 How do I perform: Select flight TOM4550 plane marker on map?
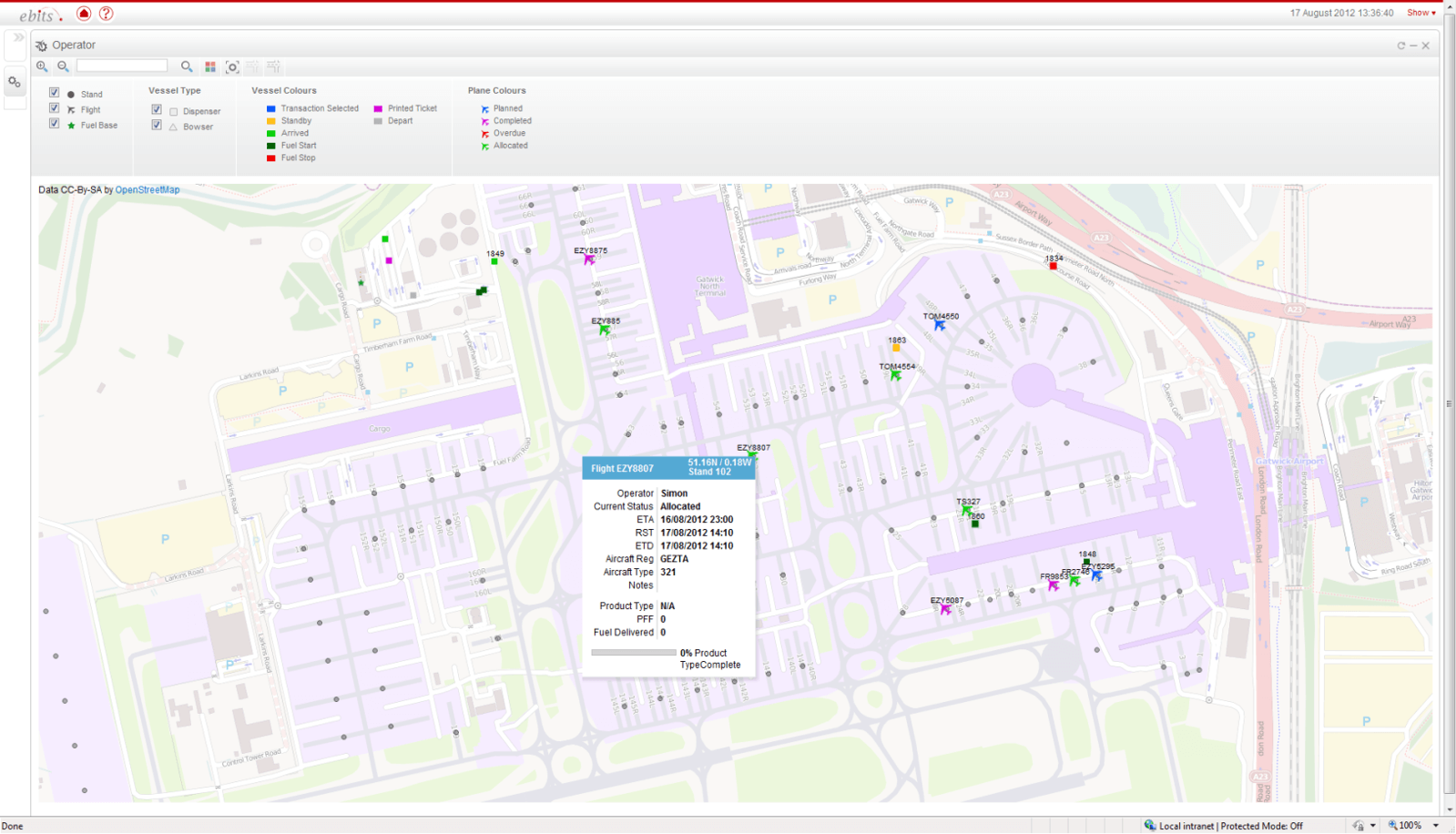tap(939, 325)
